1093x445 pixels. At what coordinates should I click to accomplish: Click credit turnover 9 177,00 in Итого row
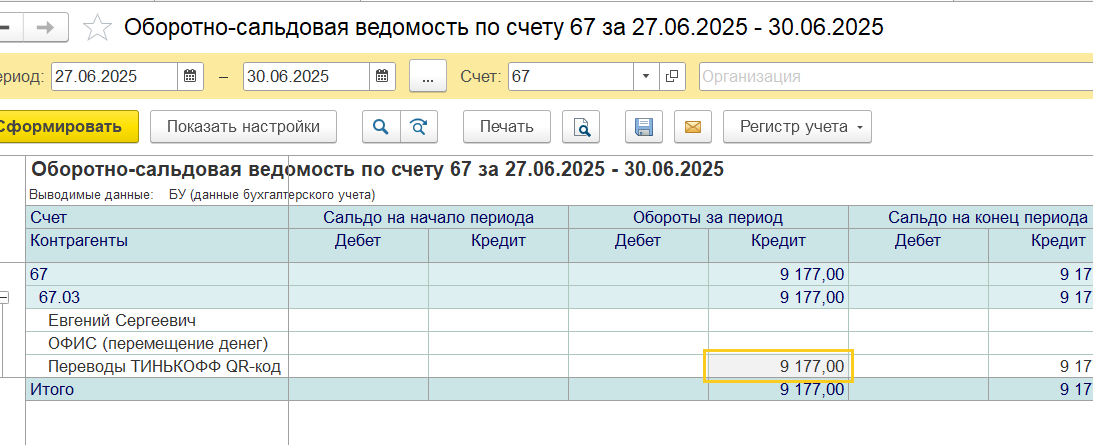[778, 389]
